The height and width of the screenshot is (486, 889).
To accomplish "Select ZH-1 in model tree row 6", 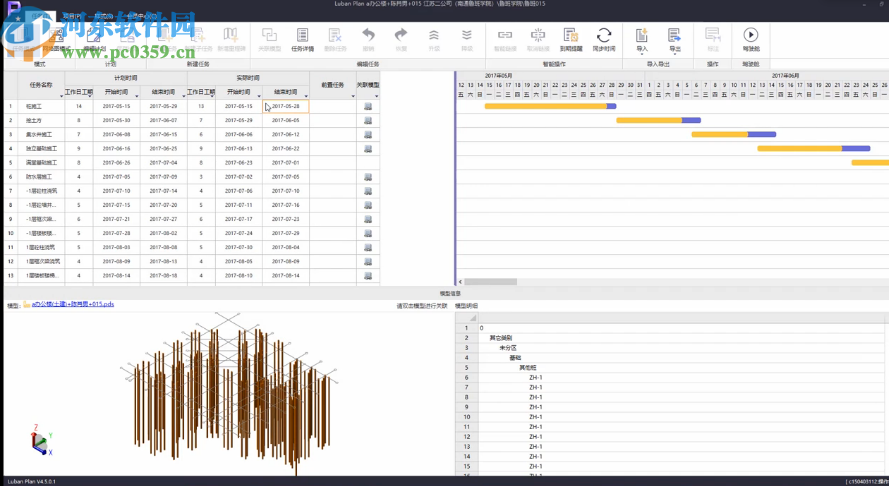I will click(536, 378).
